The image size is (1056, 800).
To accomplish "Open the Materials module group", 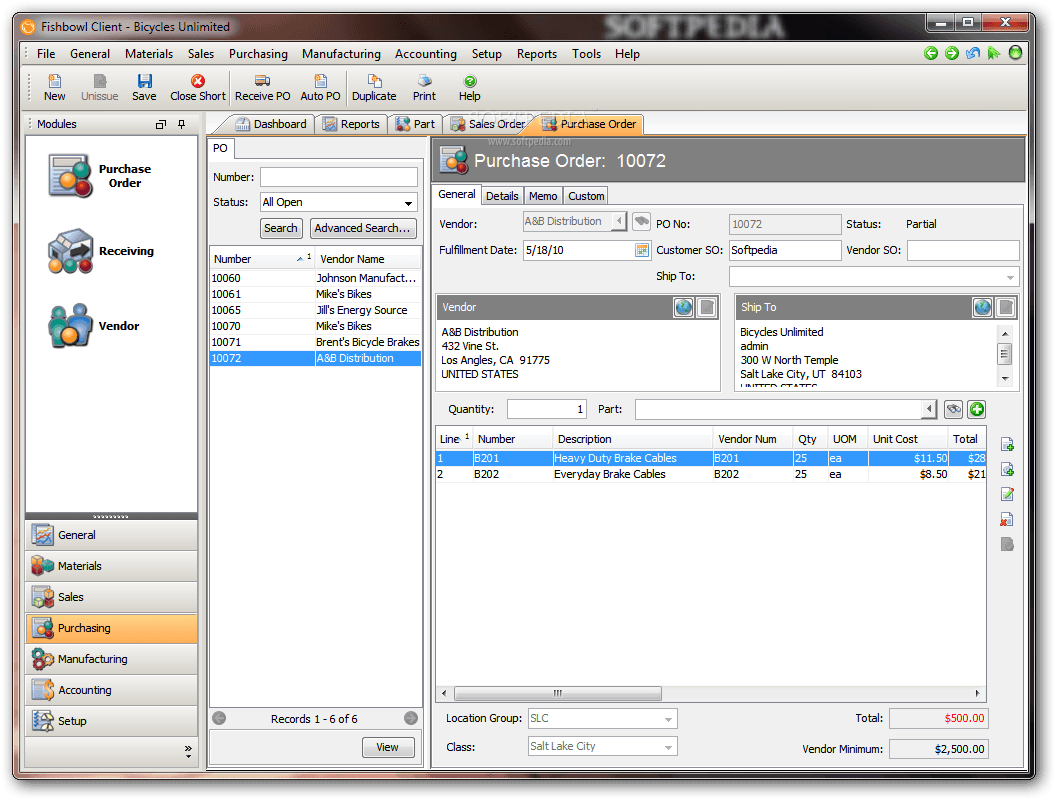I will [x=112, y=566].
